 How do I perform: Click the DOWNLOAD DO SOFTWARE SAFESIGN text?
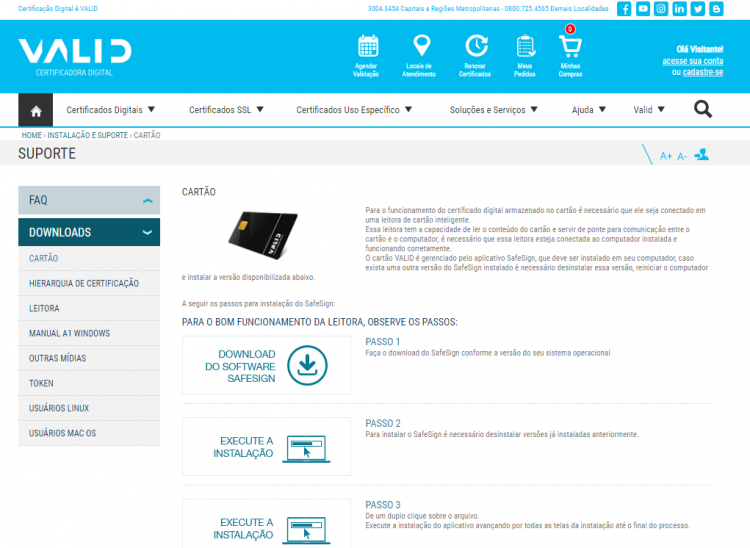pyautogui.click(x=240, y=366)
